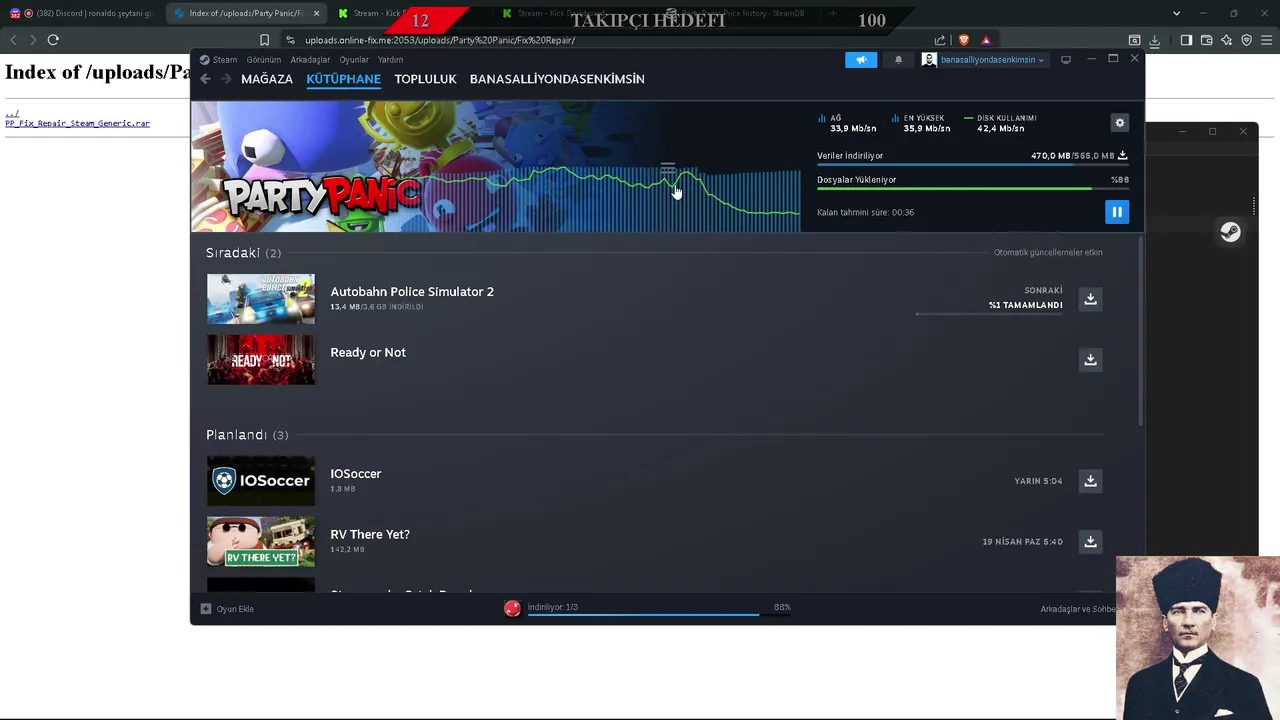Download Autobahn Police Simulator 2 now
Image resolution: width=1280 pixels, height=720 pixels.
[x=1091, y=299]
